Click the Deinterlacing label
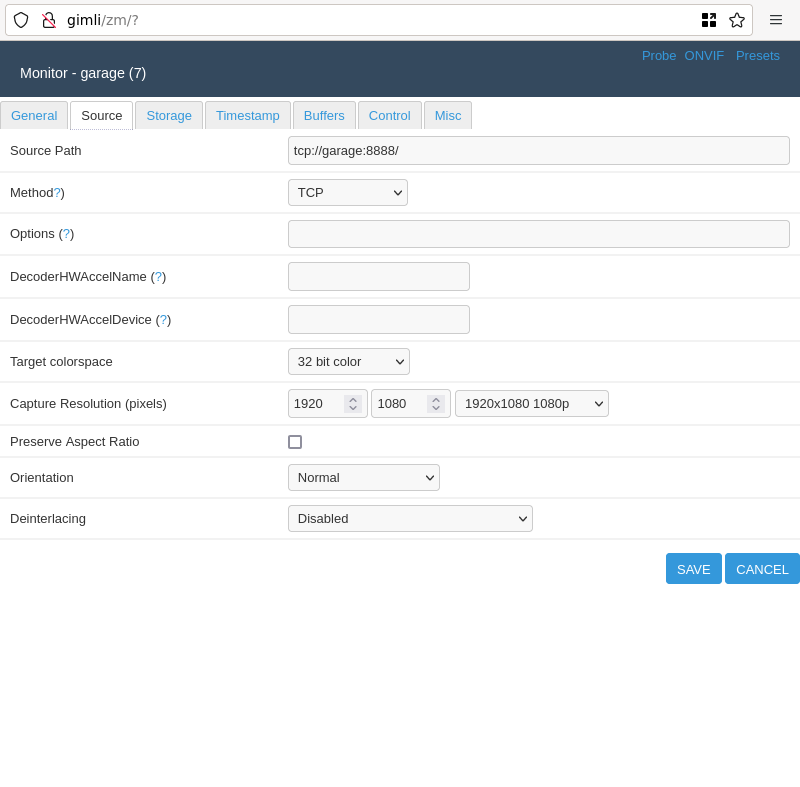800x787 pixels. point(48,519)
